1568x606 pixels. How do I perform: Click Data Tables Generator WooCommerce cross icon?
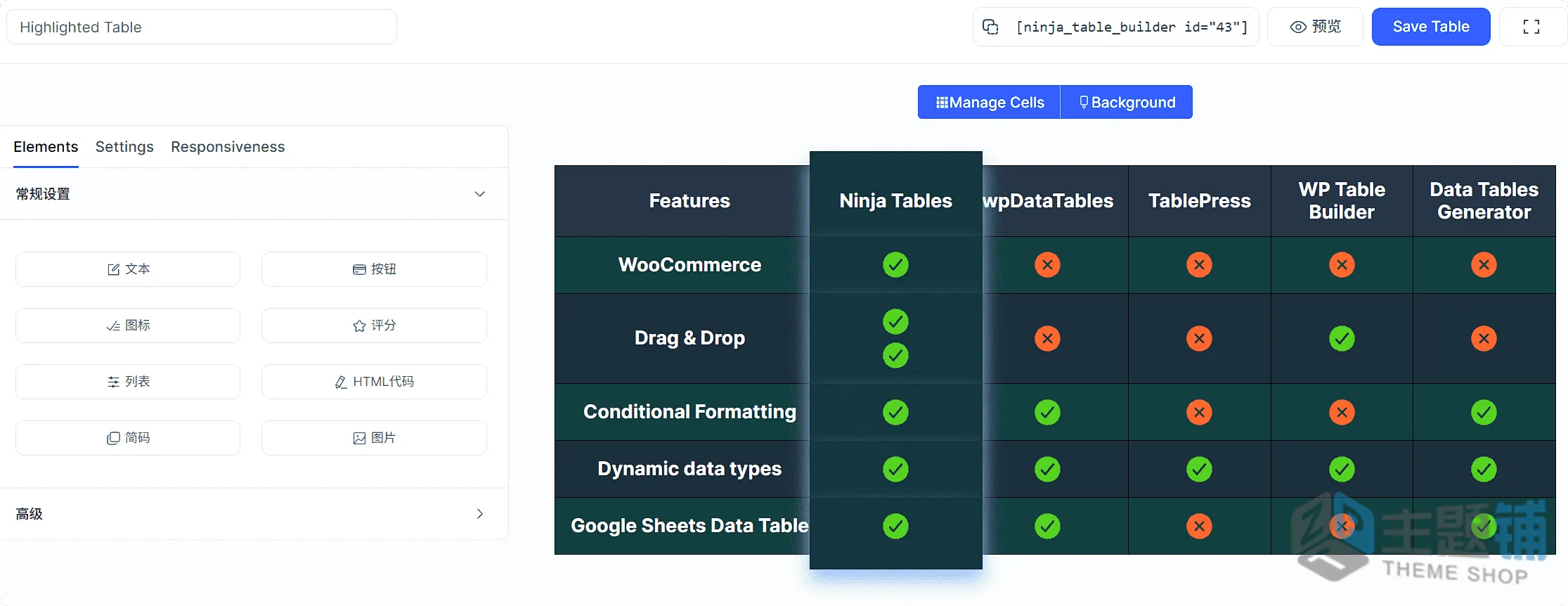tap(1484, 265)
